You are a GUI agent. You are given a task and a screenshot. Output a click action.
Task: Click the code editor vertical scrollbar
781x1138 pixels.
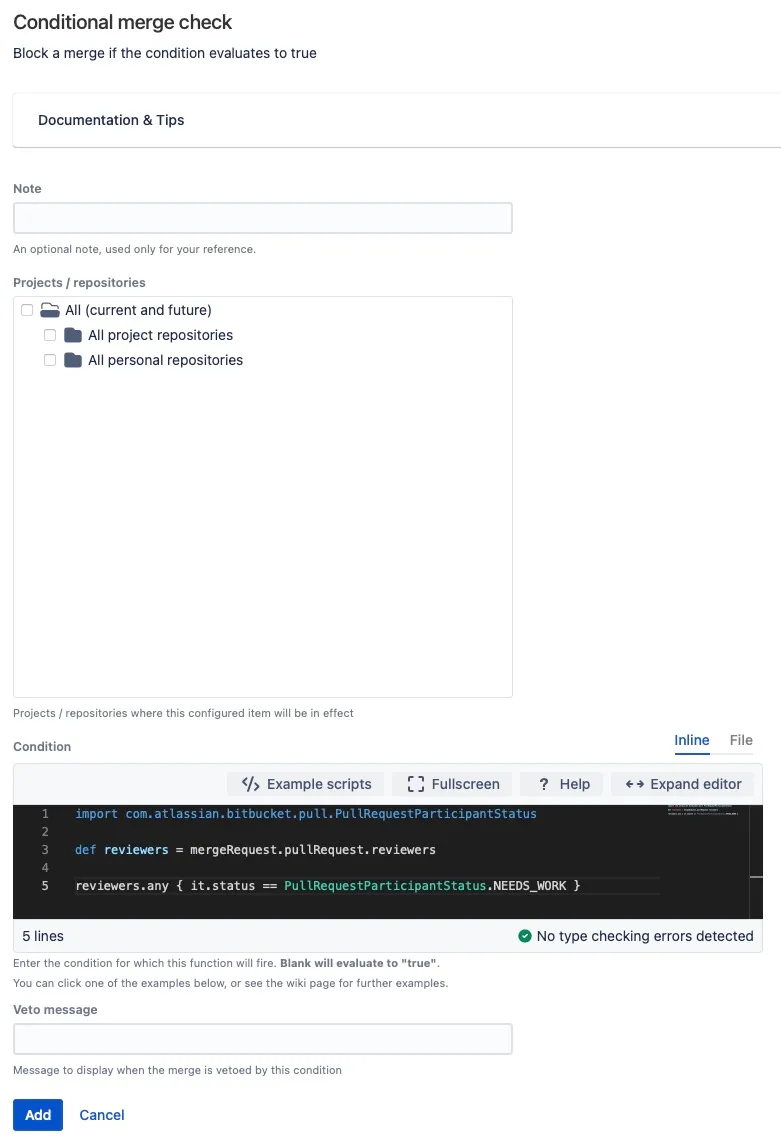[x=756, y=861]
